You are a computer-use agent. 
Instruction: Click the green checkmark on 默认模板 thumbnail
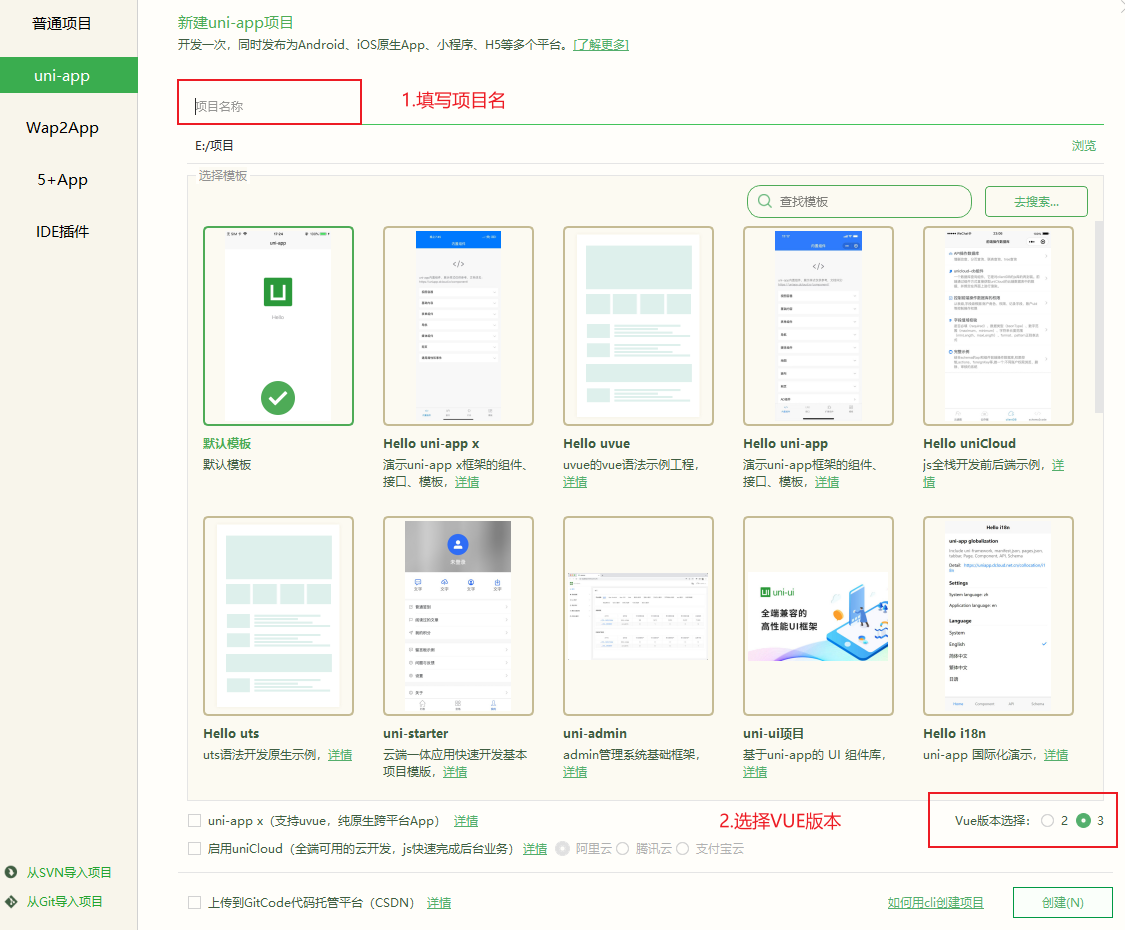tap(278, 397)
